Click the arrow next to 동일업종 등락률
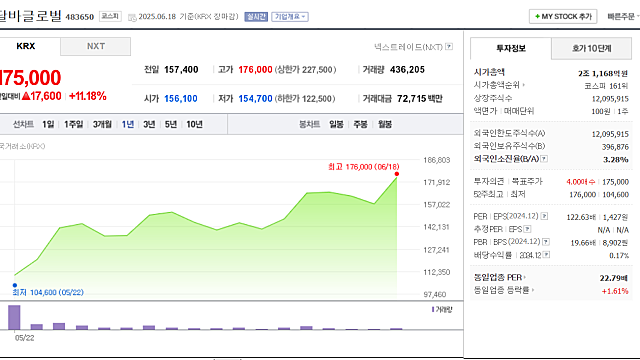The height and width of the screenshot is (360, 640). point(533,290)
